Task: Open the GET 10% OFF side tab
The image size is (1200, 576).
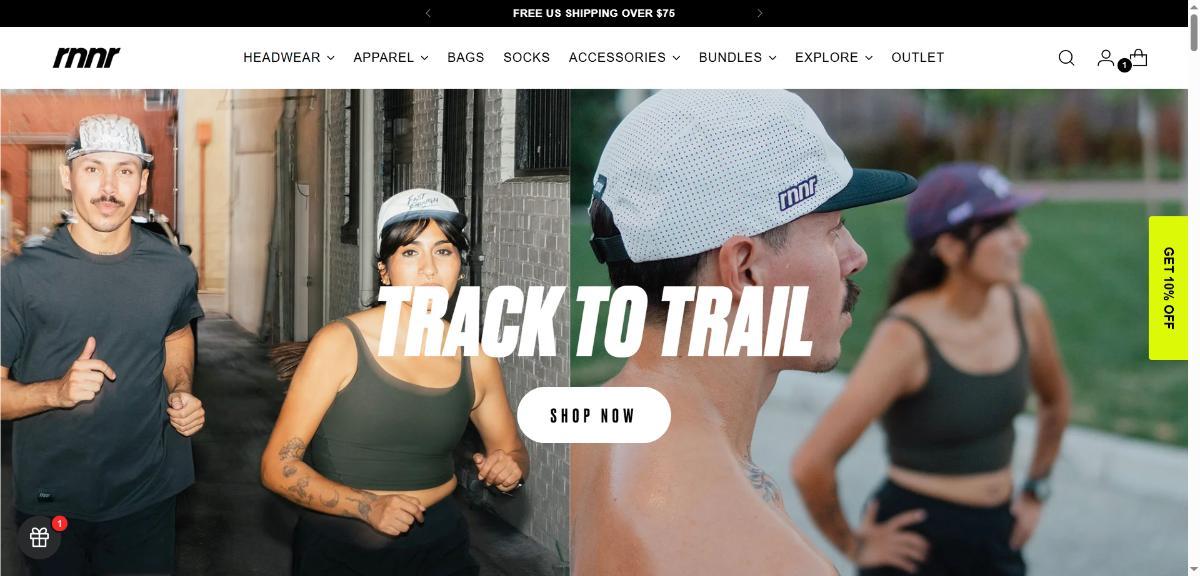Action: pos(1168,288)
